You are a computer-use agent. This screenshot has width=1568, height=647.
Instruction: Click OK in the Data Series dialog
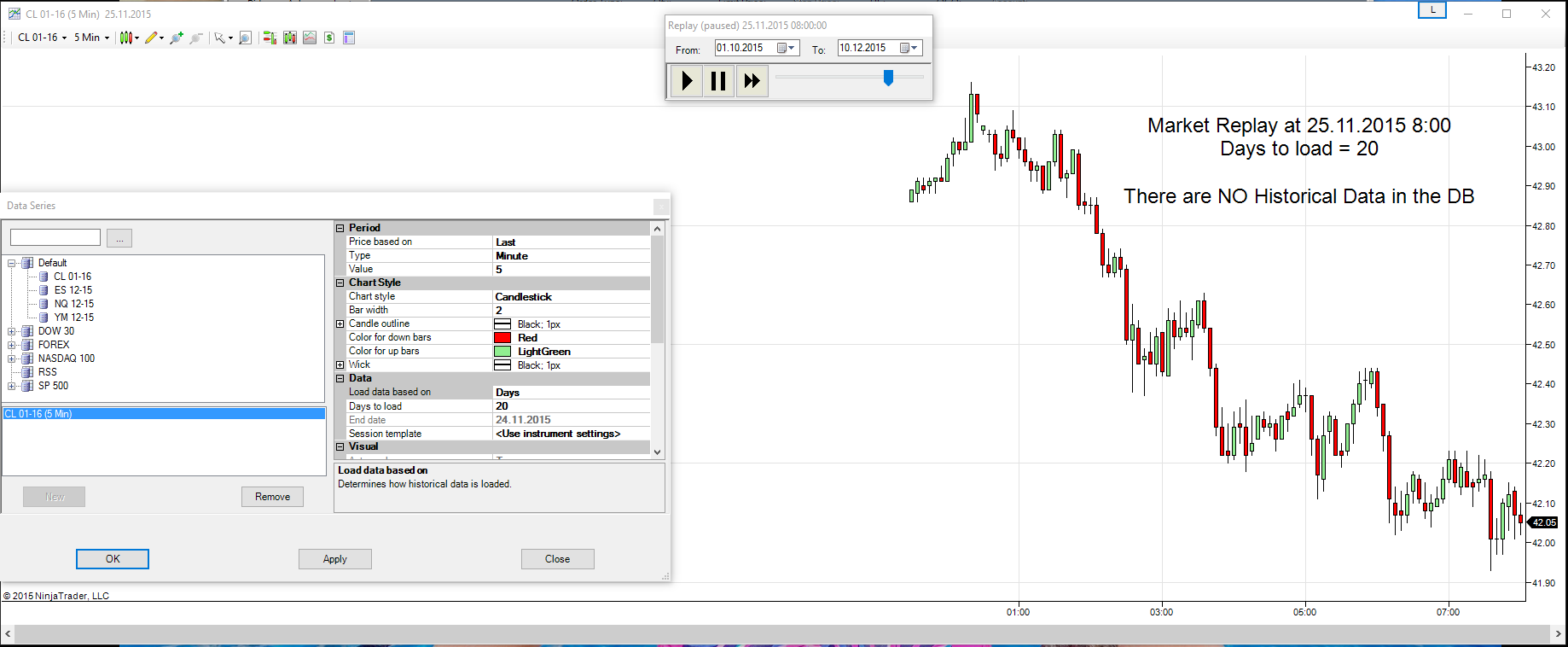[113, 559]
